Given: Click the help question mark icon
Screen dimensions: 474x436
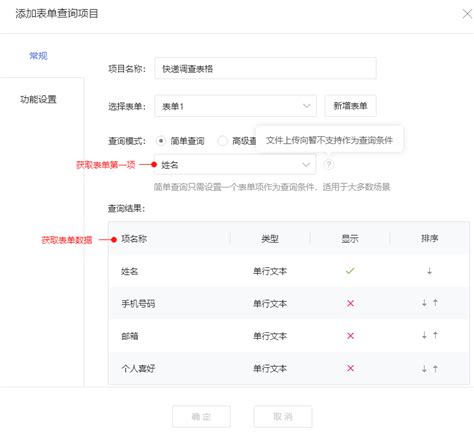Looking at the screenshot, I should click(x=329, y=164).
